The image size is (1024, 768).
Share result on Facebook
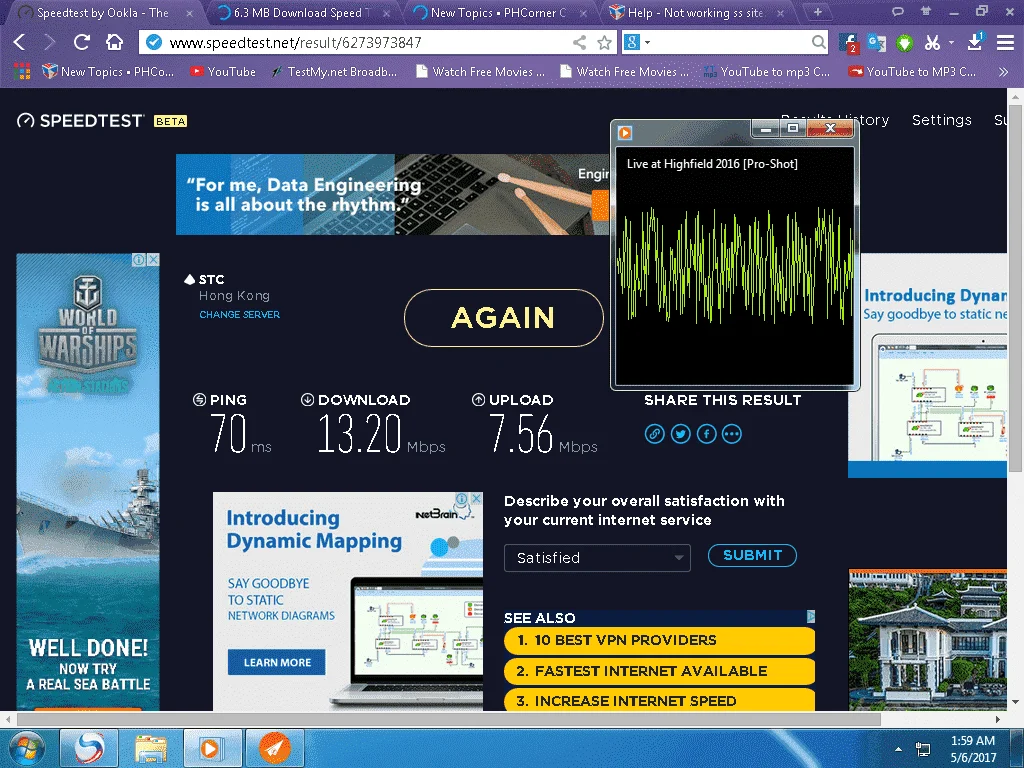[706, 434]
